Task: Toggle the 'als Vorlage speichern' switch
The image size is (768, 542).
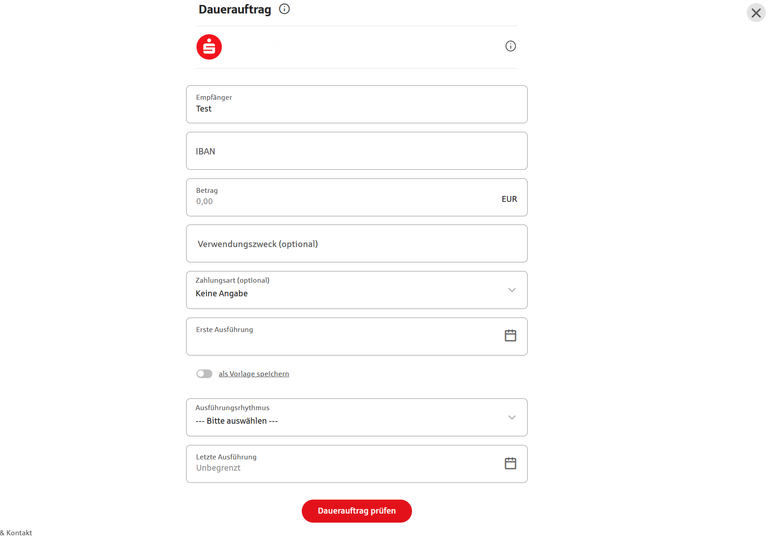Action: (x=204, y=374)
